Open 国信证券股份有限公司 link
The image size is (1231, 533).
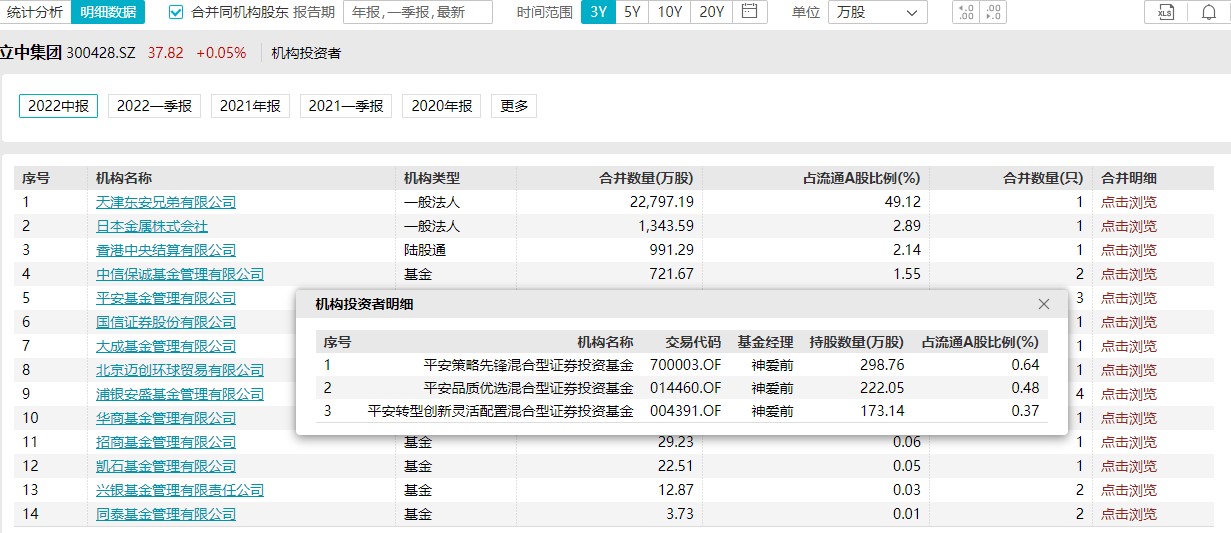(166, 322)
